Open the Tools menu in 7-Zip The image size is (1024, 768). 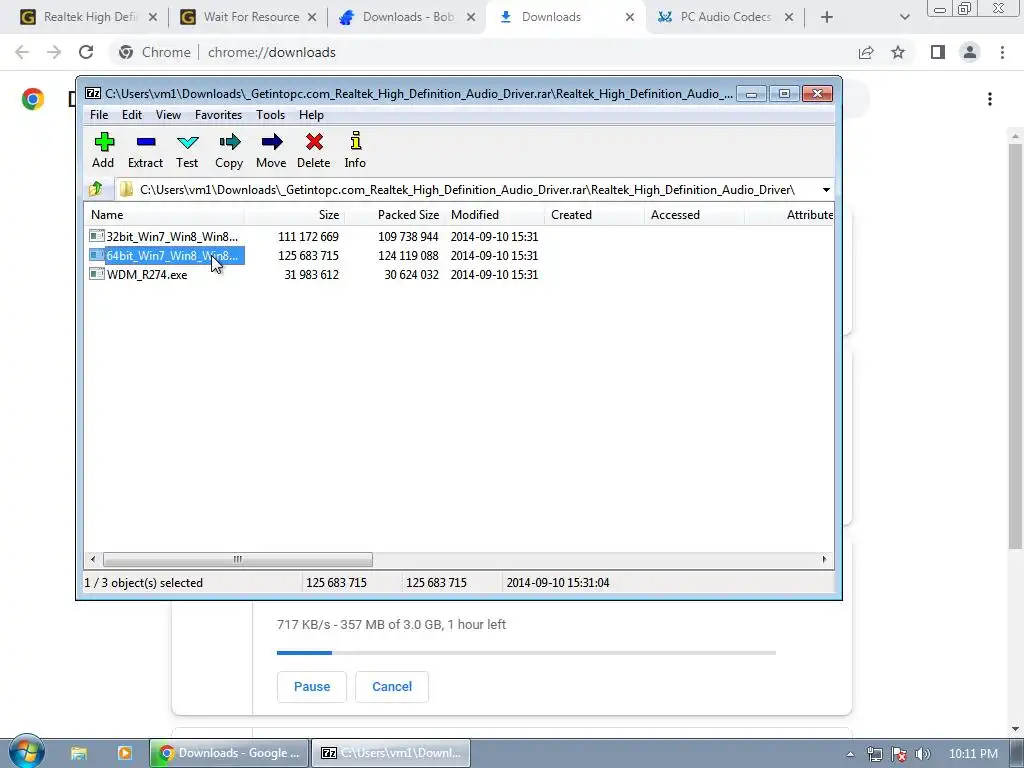(270, 115)
